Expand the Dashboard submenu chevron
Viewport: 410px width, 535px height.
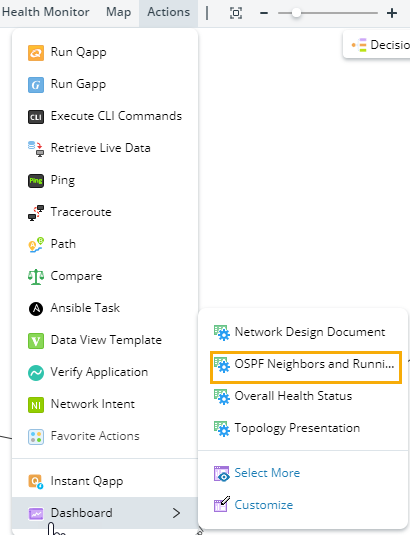176,513
